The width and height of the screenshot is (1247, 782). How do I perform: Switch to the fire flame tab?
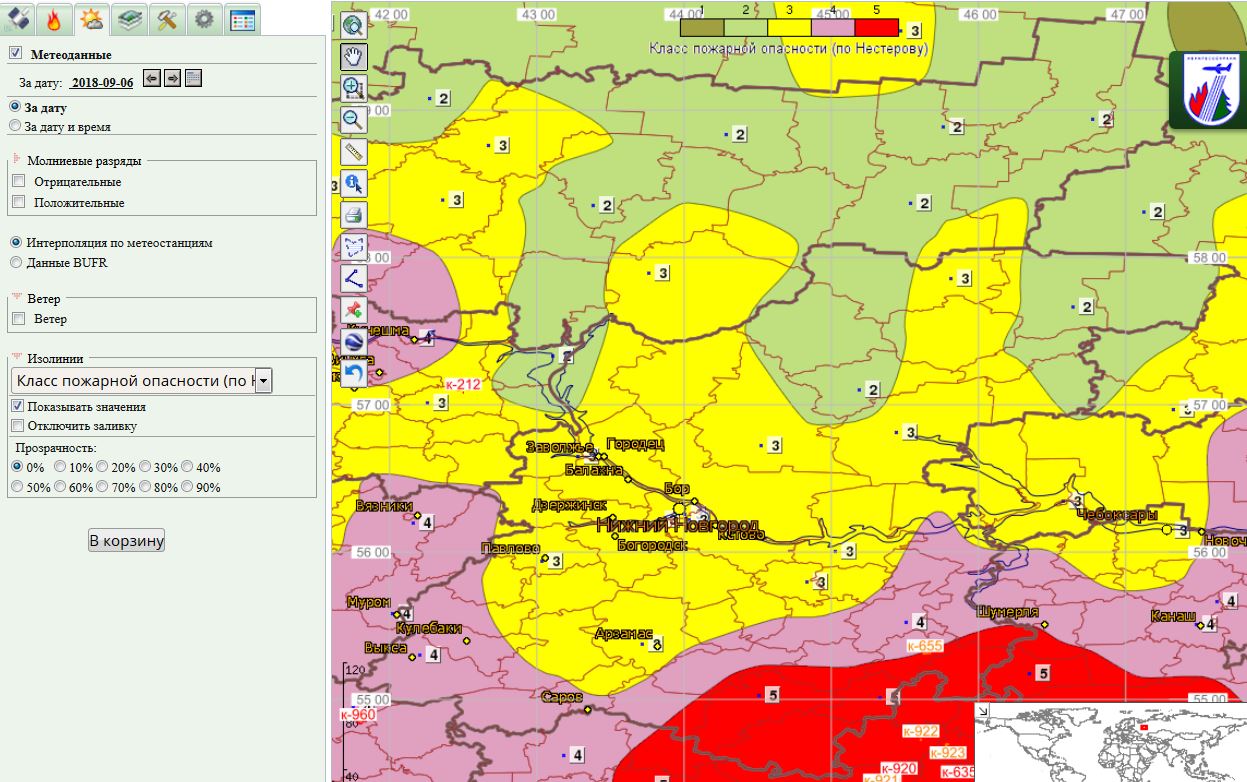tap(54, 18)
